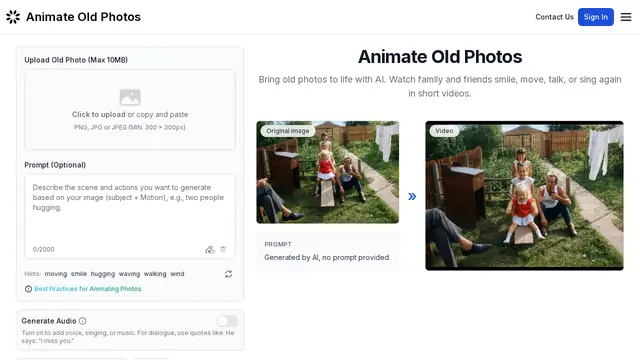Image resolution: width=640 pixels, height=360 pixels.
Task: Click the 'Original image' badge
Action: click(288, 131)
